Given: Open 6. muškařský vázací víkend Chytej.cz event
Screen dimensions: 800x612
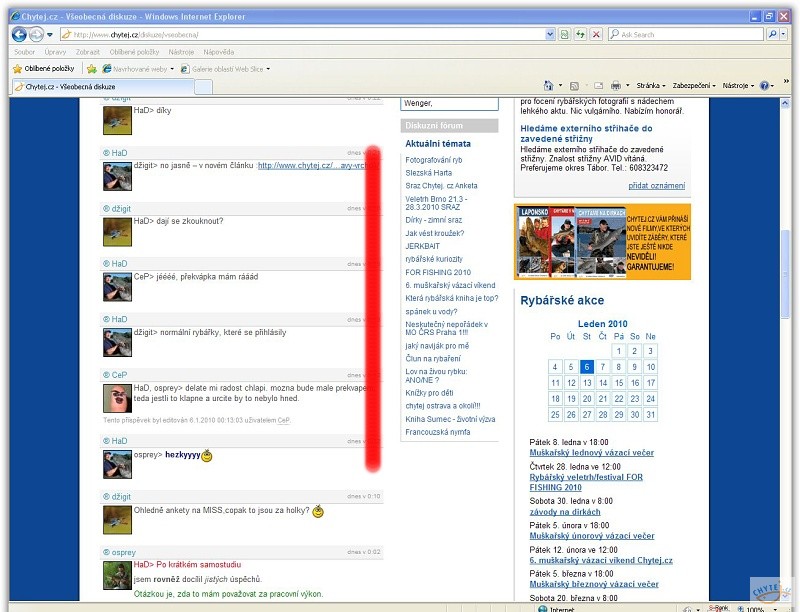Looking at the screenshot, I should (601, 560).
